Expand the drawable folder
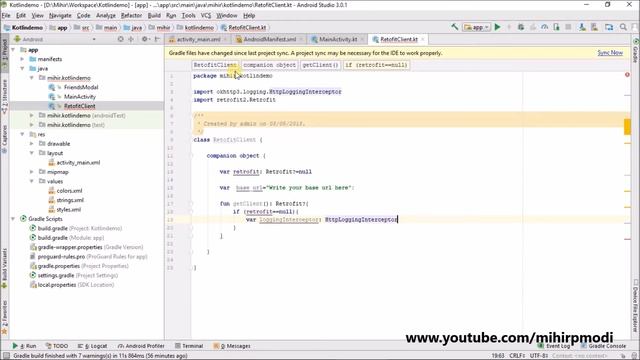This screenshot has height=360, width=640. pos(32,144)
